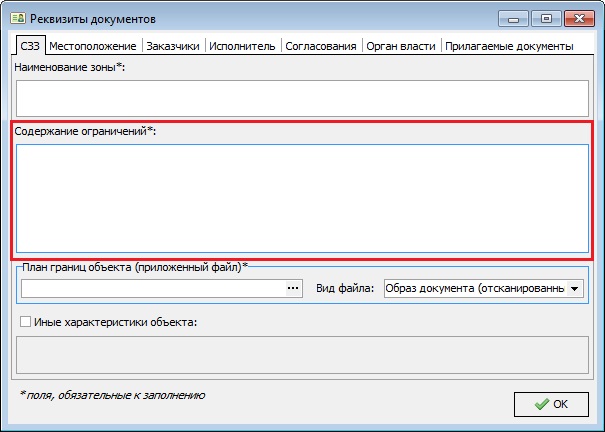Click the План границ объекта file path field
Screen dimensions: 605x432
pyautogui.click(x=152, y=288)
